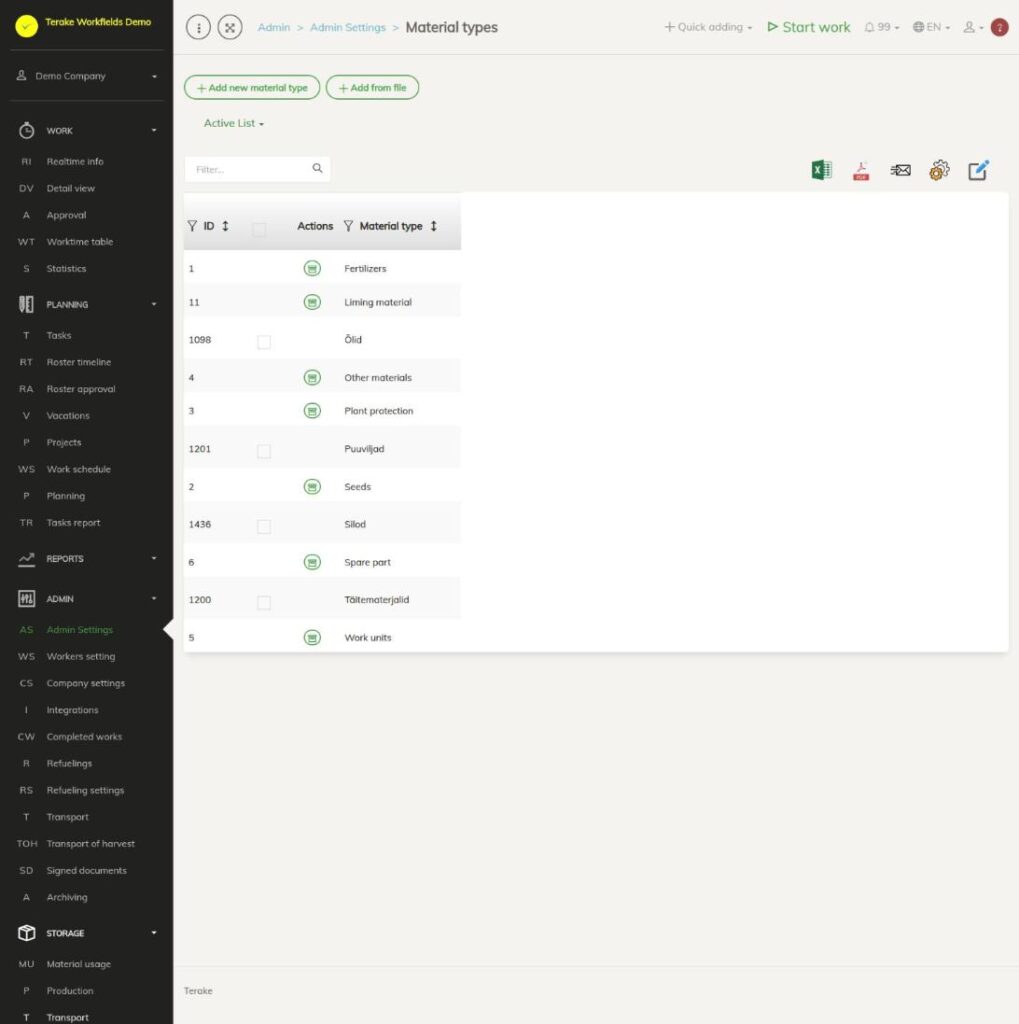Sort by Material type column arrows
1019x1024 pixels.
click(434, 226)
